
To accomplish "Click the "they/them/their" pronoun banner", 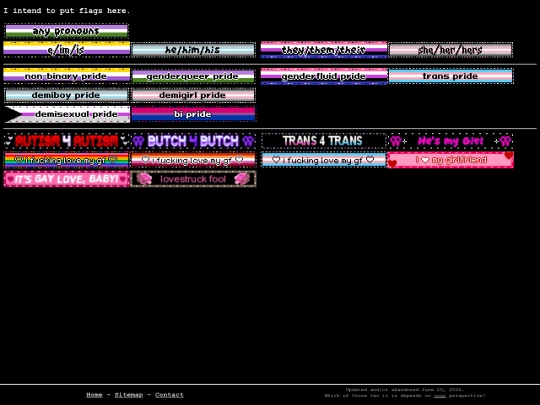I will tap(324, 50).
